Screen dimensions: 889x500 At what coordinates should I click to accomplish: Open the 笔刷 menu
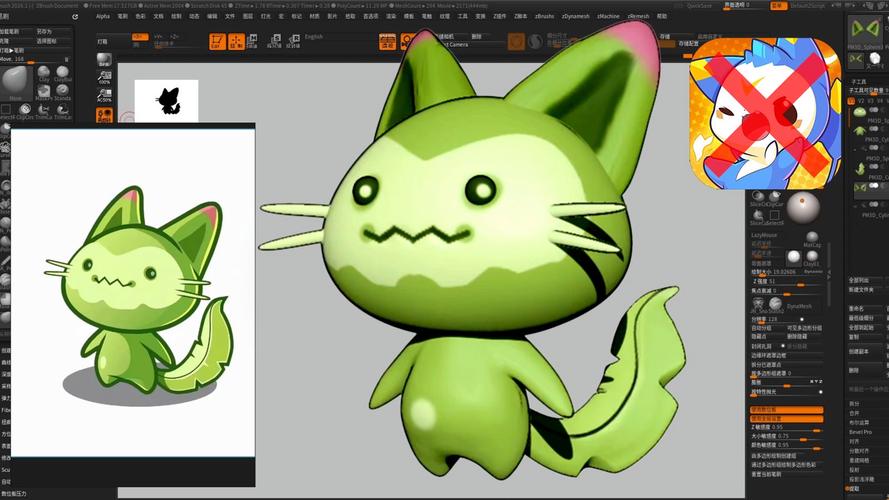pos(122,16)
